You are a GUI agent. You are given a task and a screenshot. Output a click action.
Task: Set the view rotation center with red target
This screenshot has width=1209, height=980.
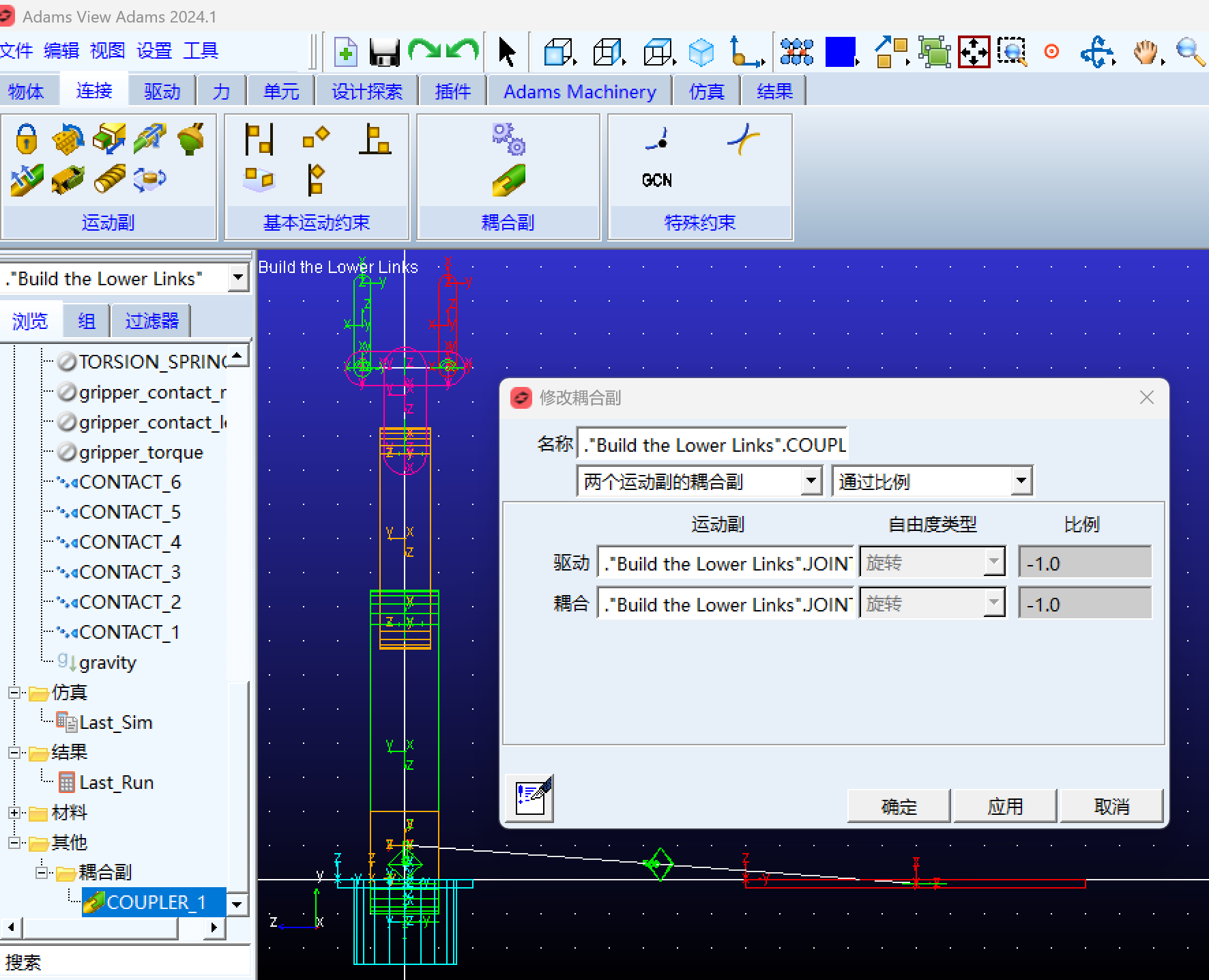[1051, 52]
